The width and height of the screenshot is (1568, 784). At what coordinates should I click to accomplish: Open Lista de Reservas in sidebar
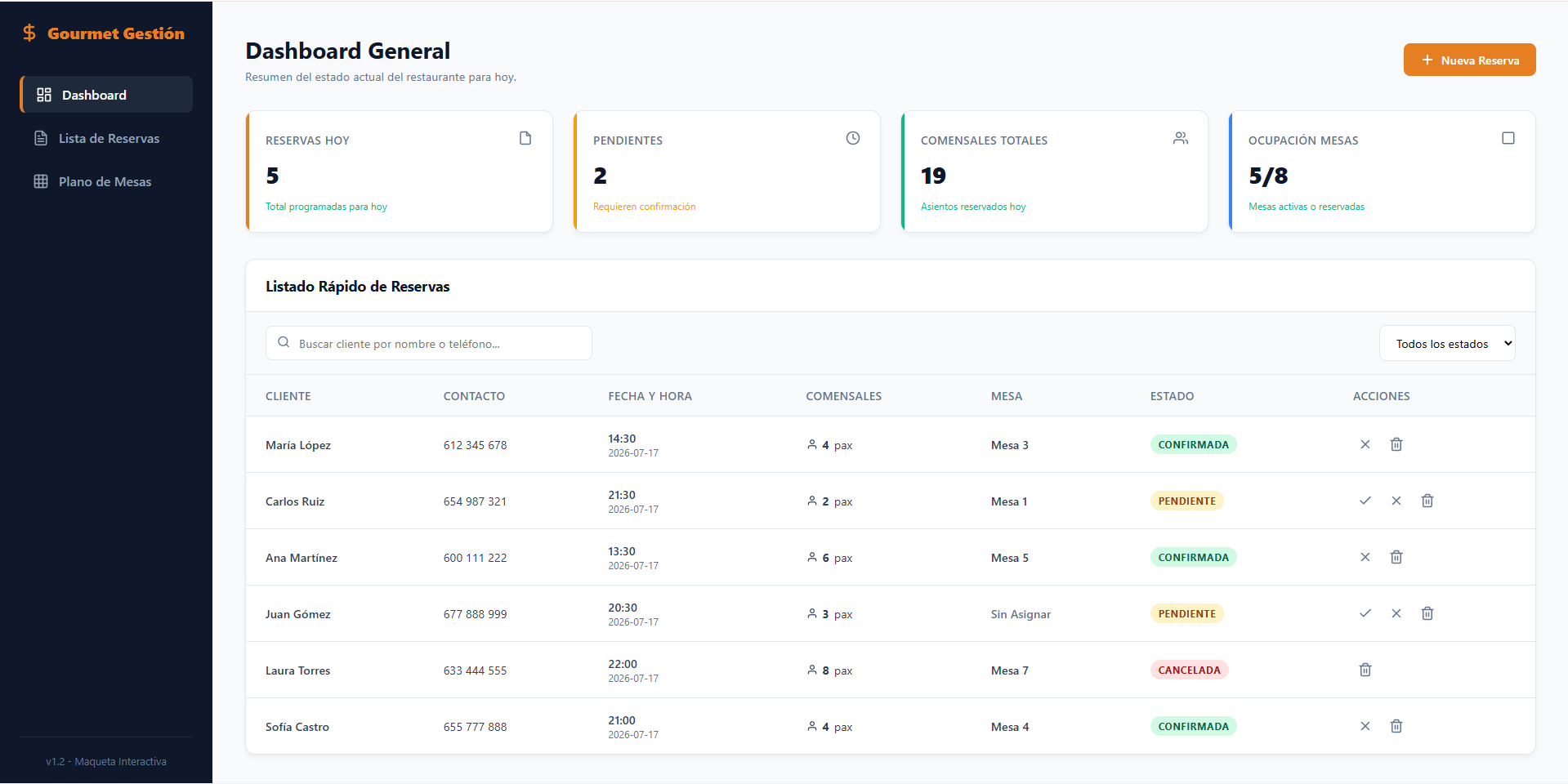tap(106, 138)
